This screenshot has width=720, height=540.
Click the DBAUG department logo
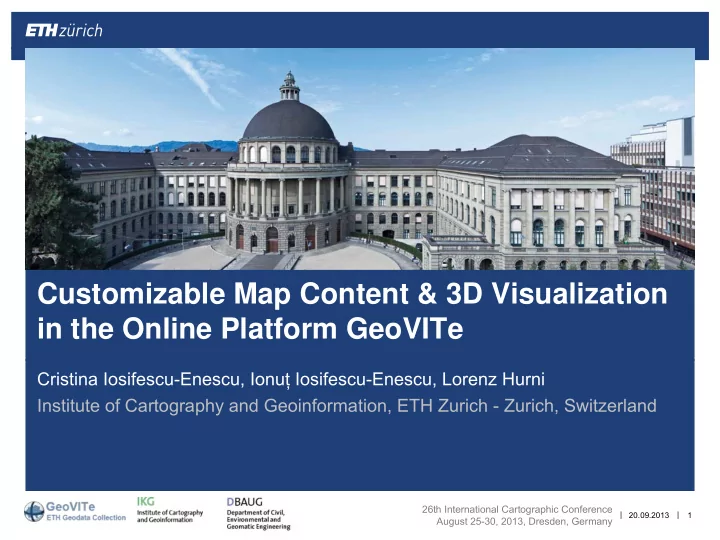tap(258, 513)
